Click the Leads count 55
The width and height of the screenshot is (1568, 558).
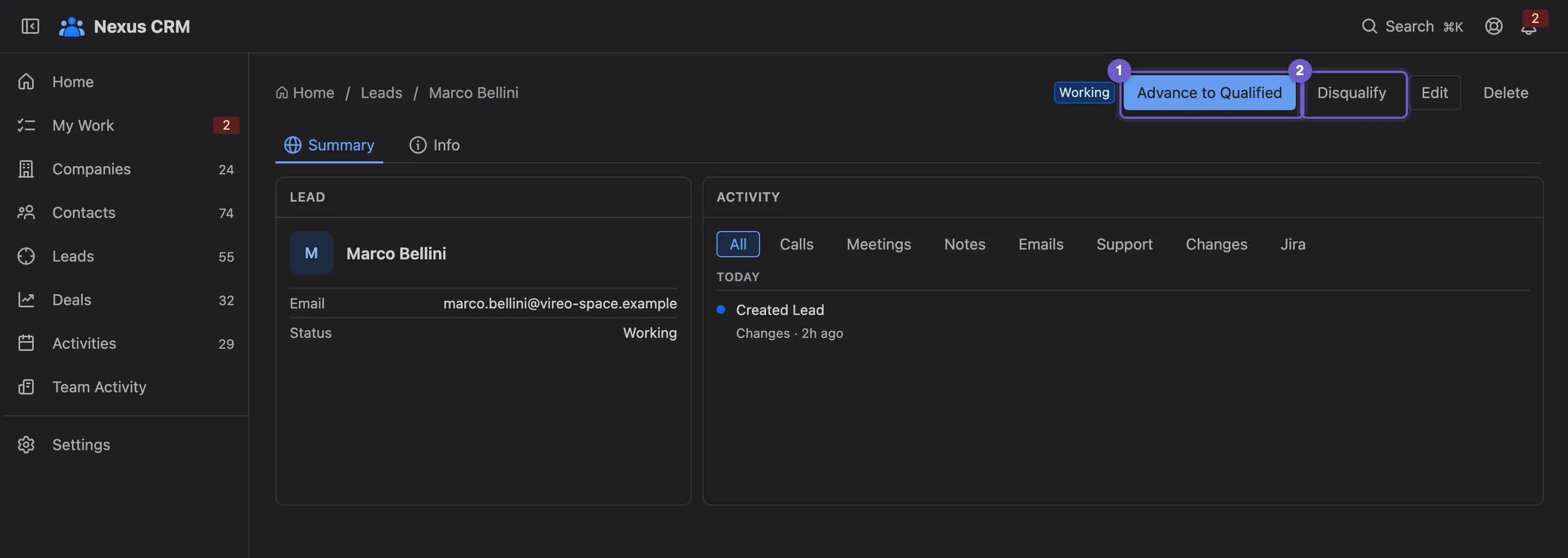tap(226, 257)
